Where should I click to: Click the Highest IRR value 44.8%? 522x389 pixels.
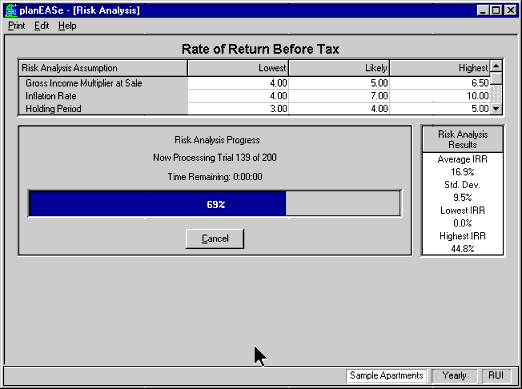[462, 249]
